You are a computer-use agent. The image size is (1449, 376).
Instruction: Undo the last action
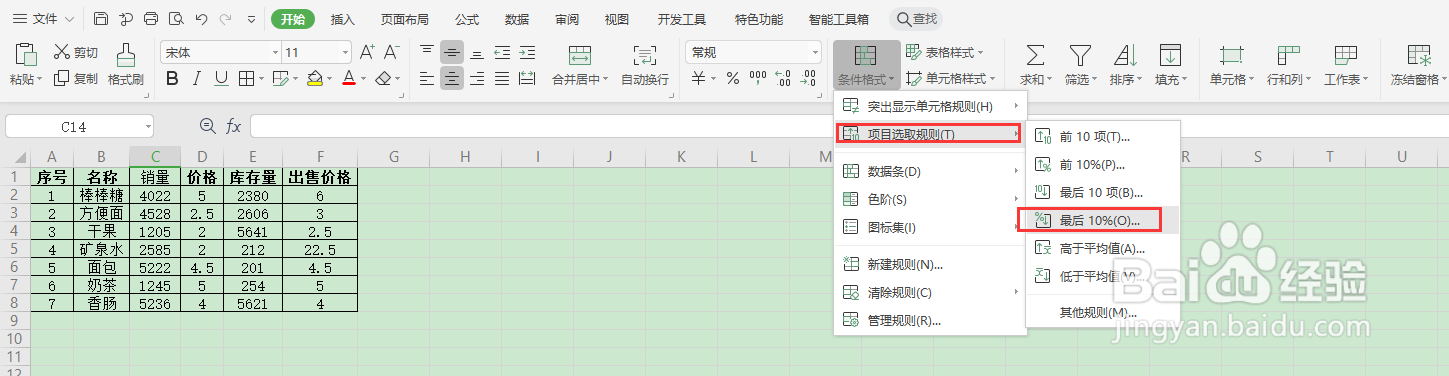click(x=201, y=18)
